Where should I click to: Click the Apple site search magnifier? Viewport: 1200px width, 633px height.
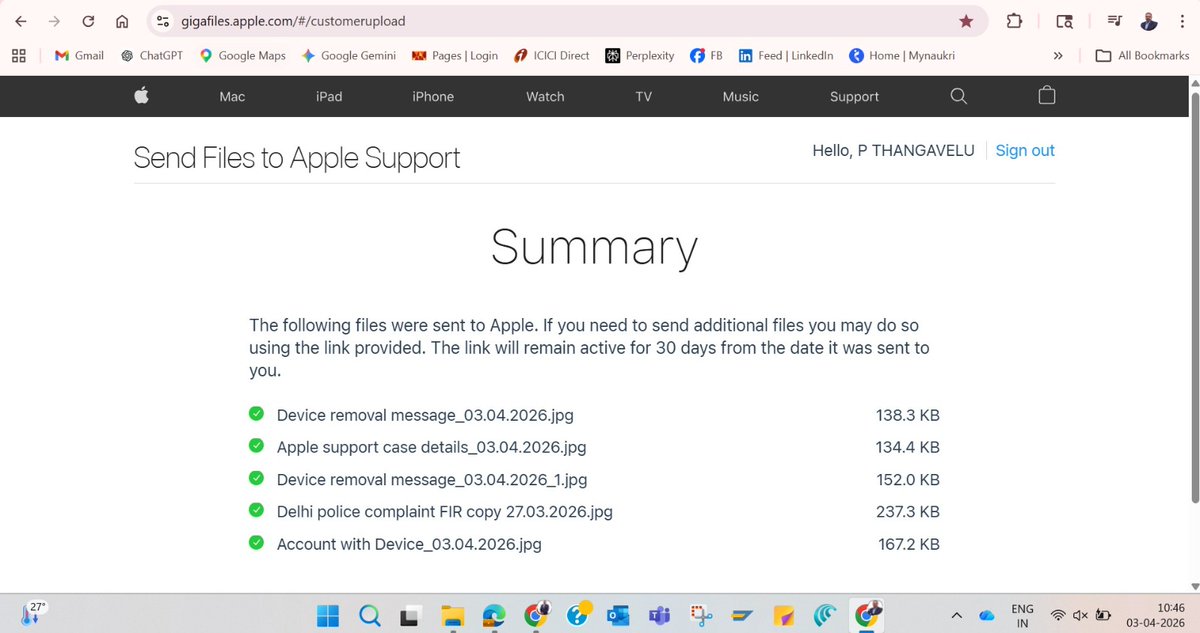(x=958, y=96)
